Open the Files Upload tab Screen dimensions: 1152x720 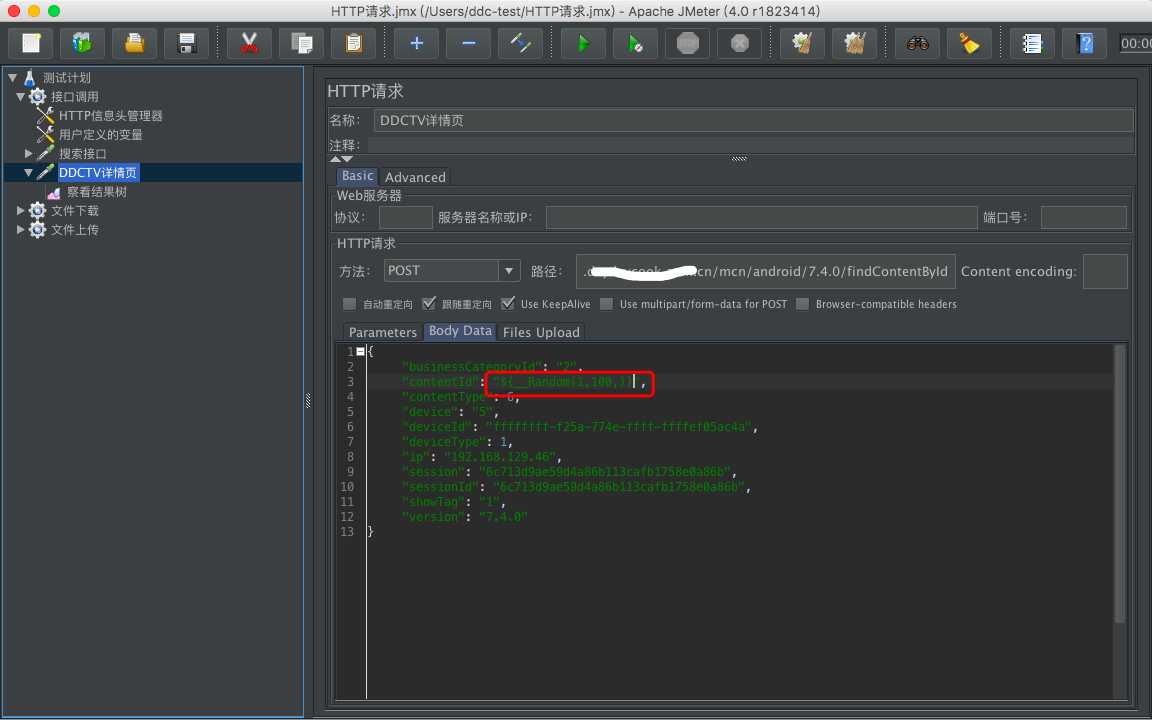(541, 332)
